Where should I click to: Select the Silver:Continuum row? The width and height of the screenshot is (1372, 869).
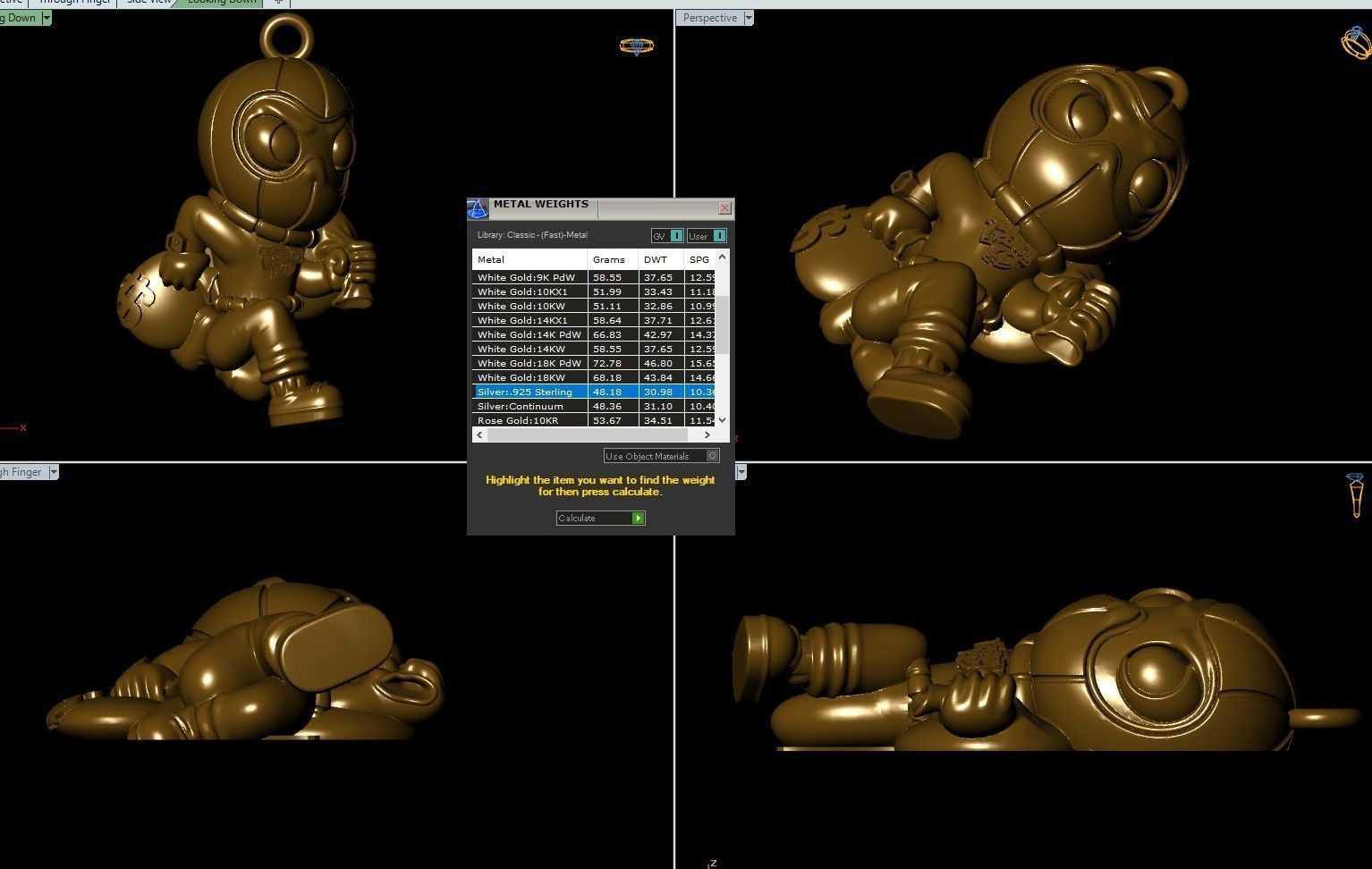click(x=594, y=406)
